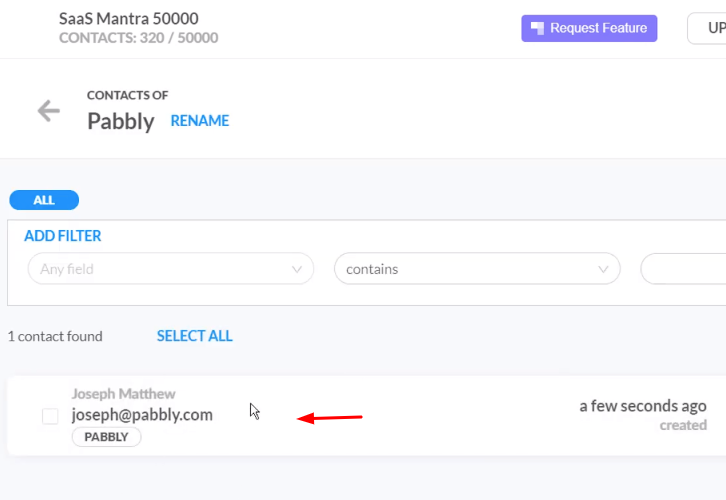This screenshot has height=500, width=726.
Task: Click the partially visible UP button
Action: pos(707,28)
